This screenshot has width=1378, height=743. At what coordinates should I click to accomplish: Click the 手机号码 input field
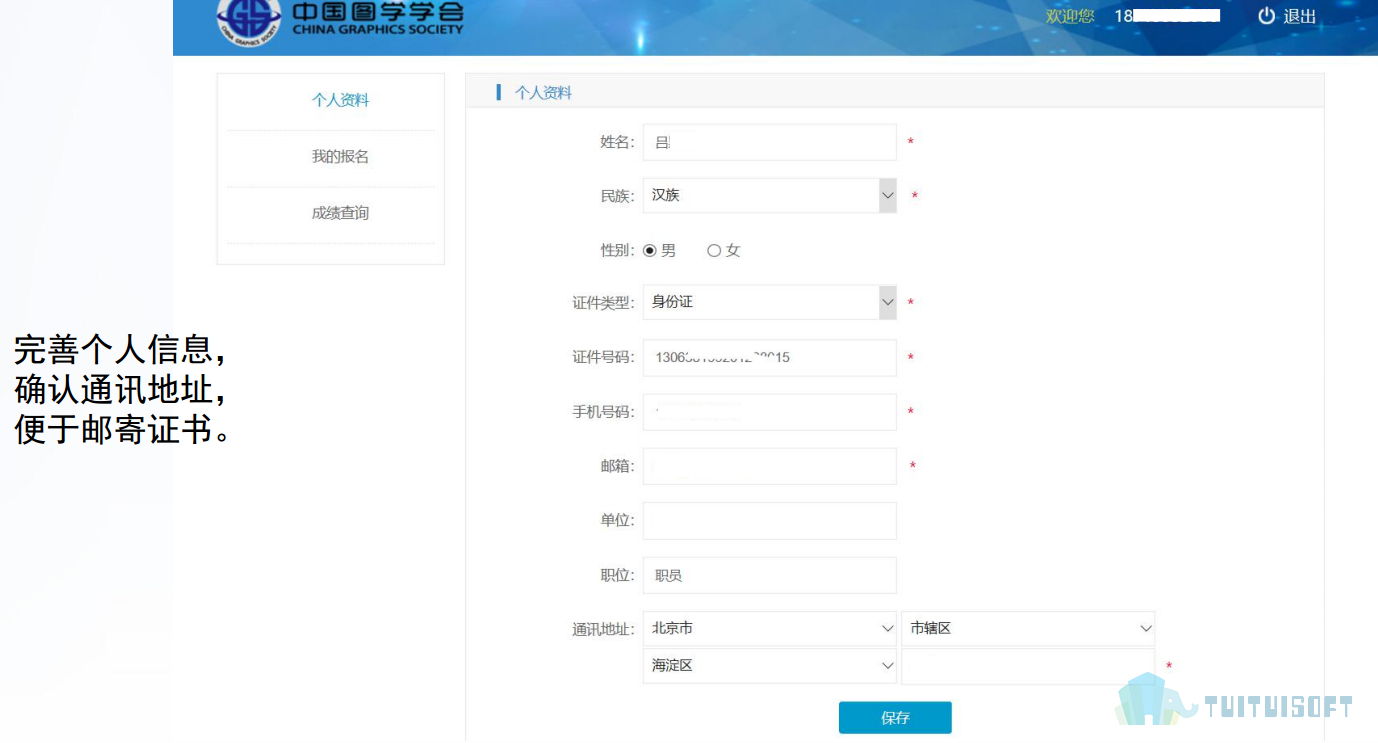tap(770, 412)
